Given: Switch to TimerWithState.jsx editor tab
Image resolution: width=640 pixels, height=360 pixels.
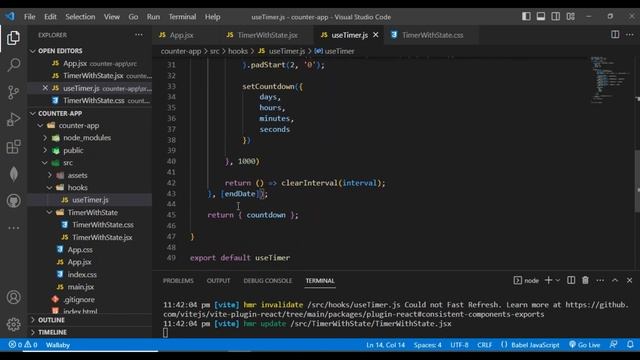Looking at the screenshot, I should [x=267, y=35].
